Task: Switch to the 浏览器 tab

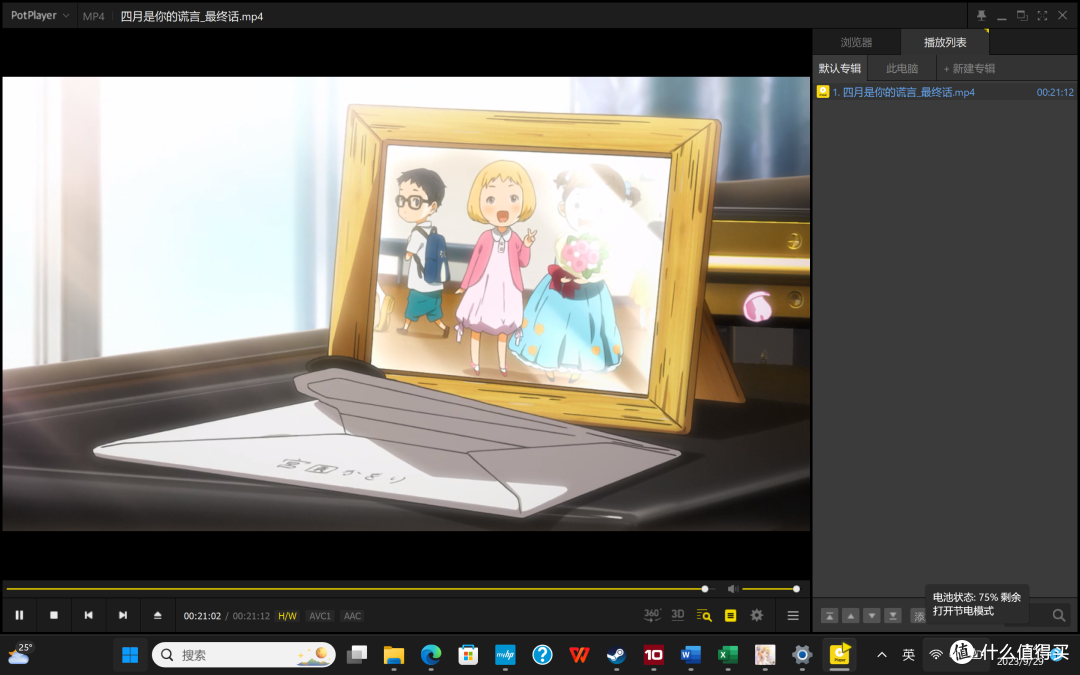Action: point(856,42)
